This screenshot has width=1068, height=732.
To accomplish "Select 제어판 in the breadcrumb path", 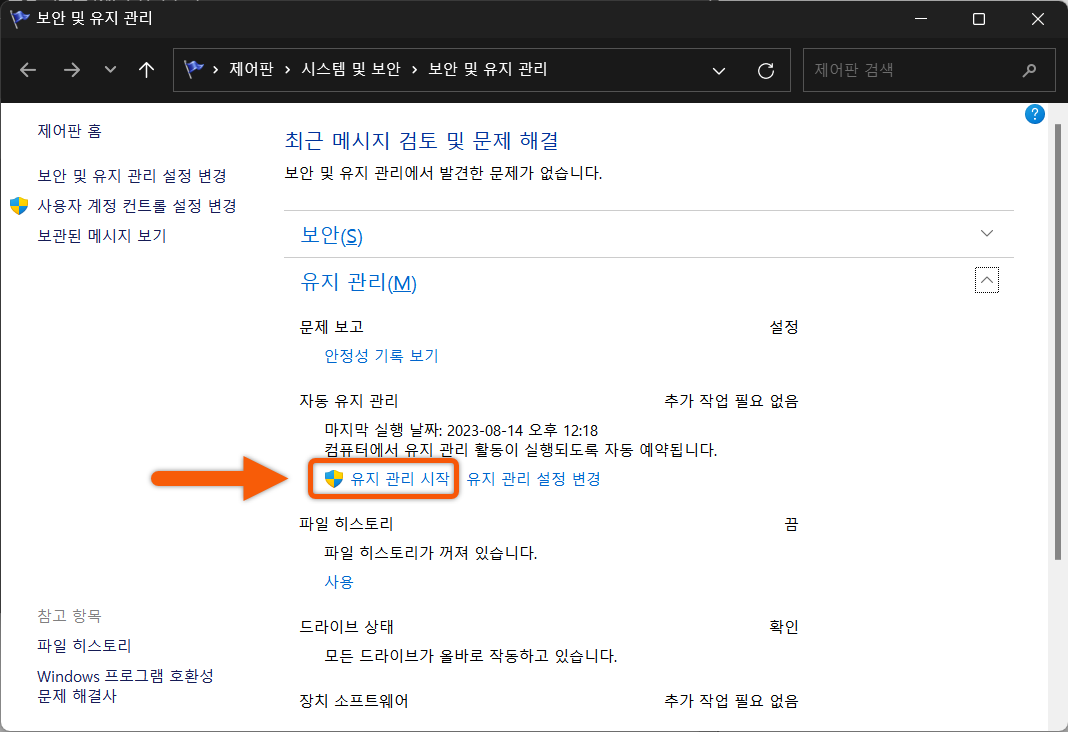I will 243,69.
